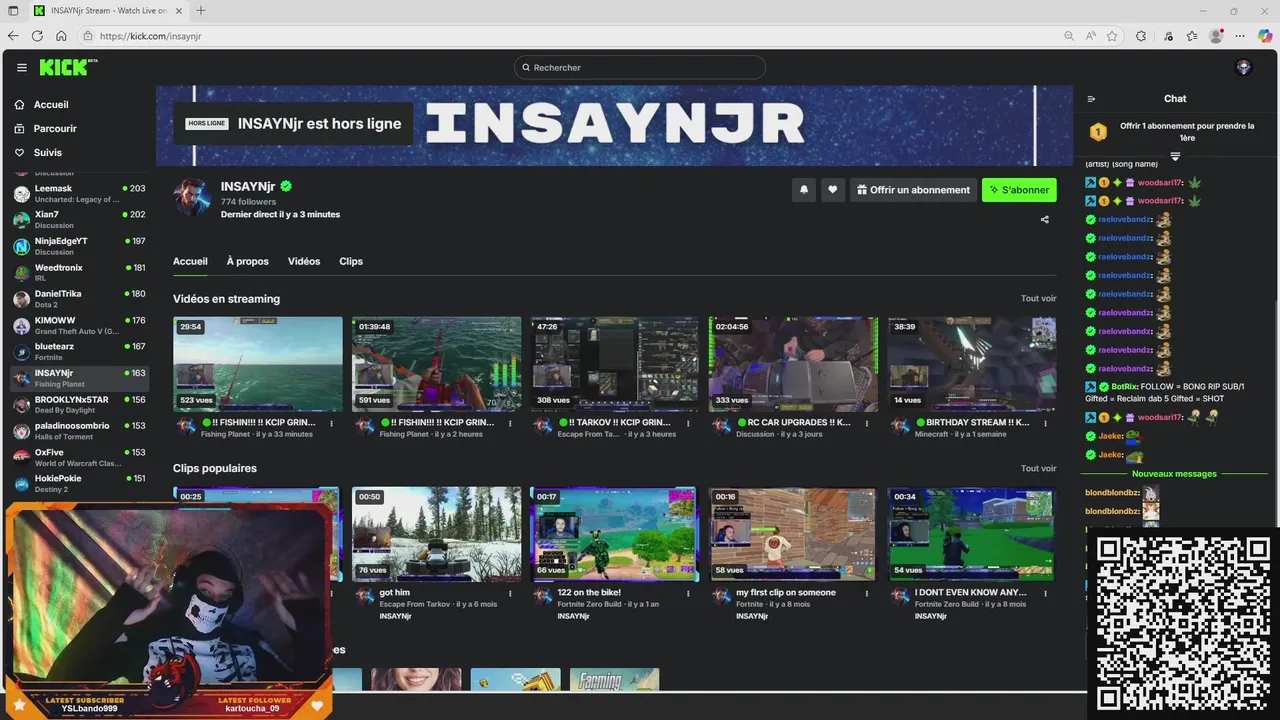
Task: Open the Leemask channel in sidebar
Action: [78, 194]
